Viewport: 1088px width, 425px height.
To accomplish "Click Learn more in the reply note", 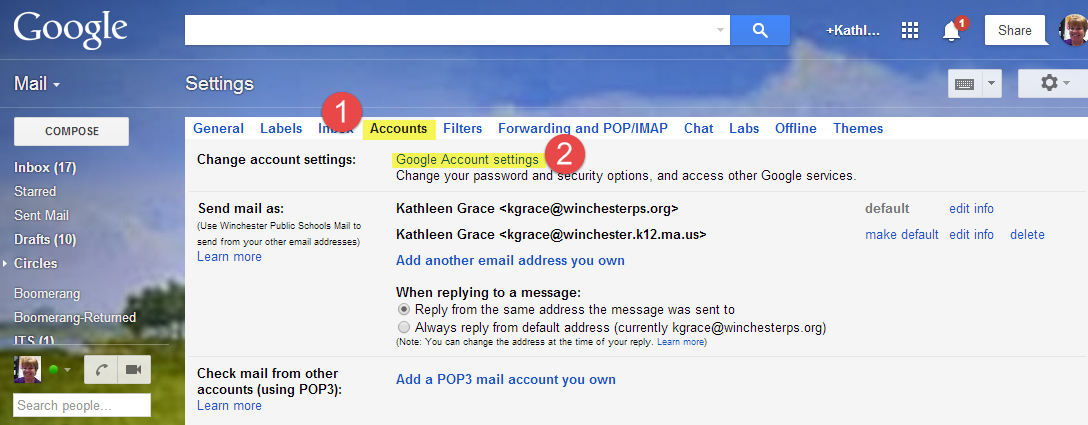I will (x=681, y=342).
